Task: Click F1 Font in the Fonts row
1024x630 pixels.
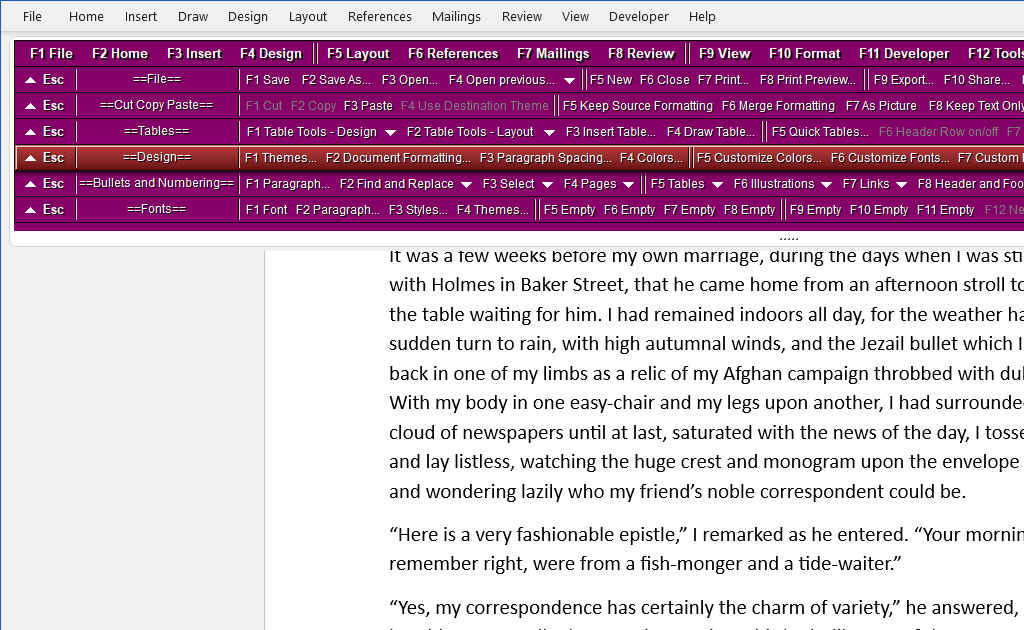Action: click(266, 210)
